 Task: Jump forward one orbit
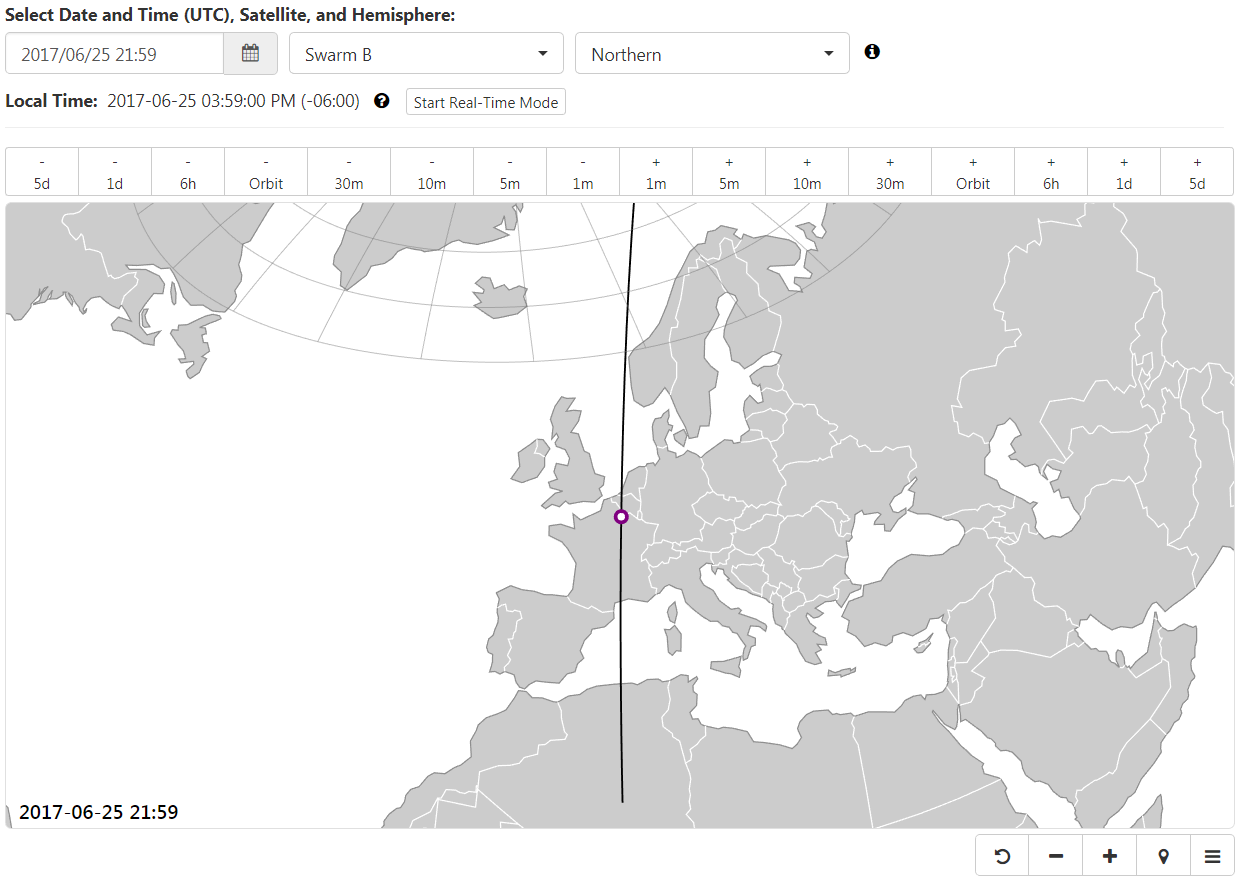973,172
